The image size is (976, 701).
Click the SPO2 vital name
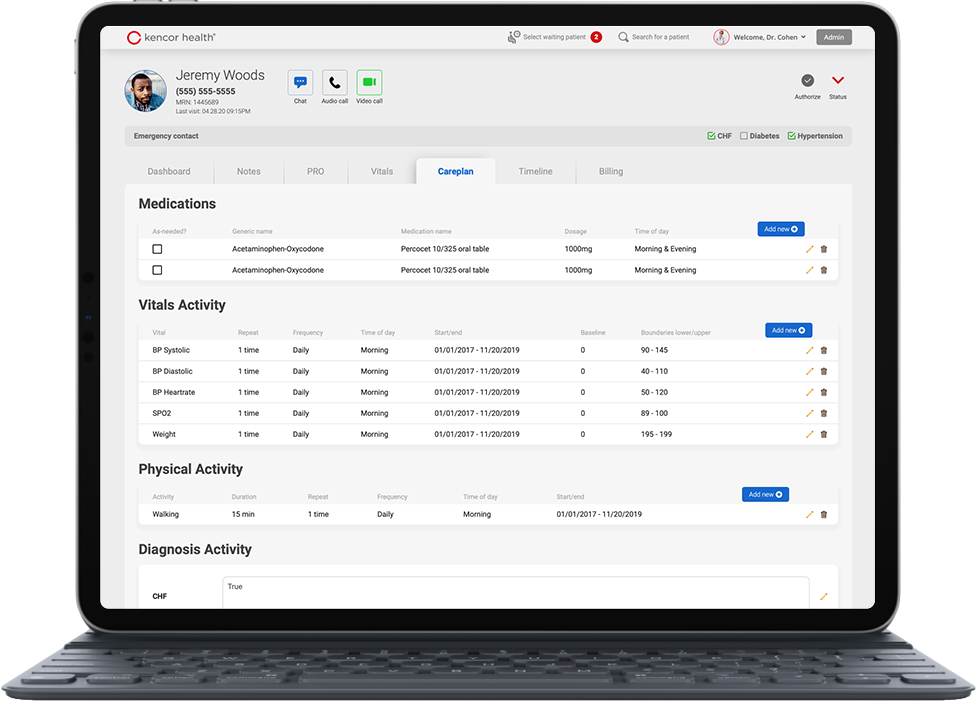coord(162,413)
